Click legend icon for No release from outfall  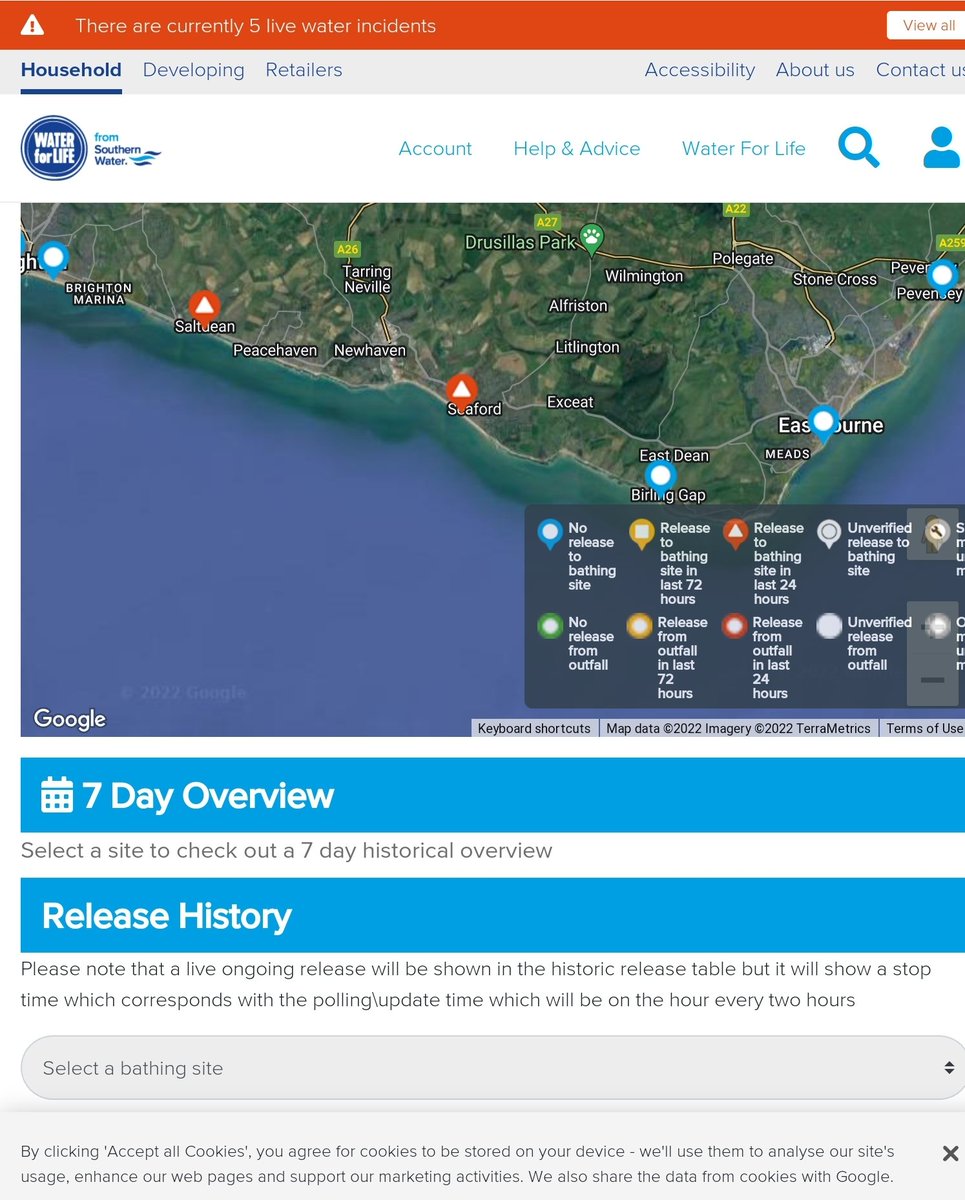[x=550, y=627]
